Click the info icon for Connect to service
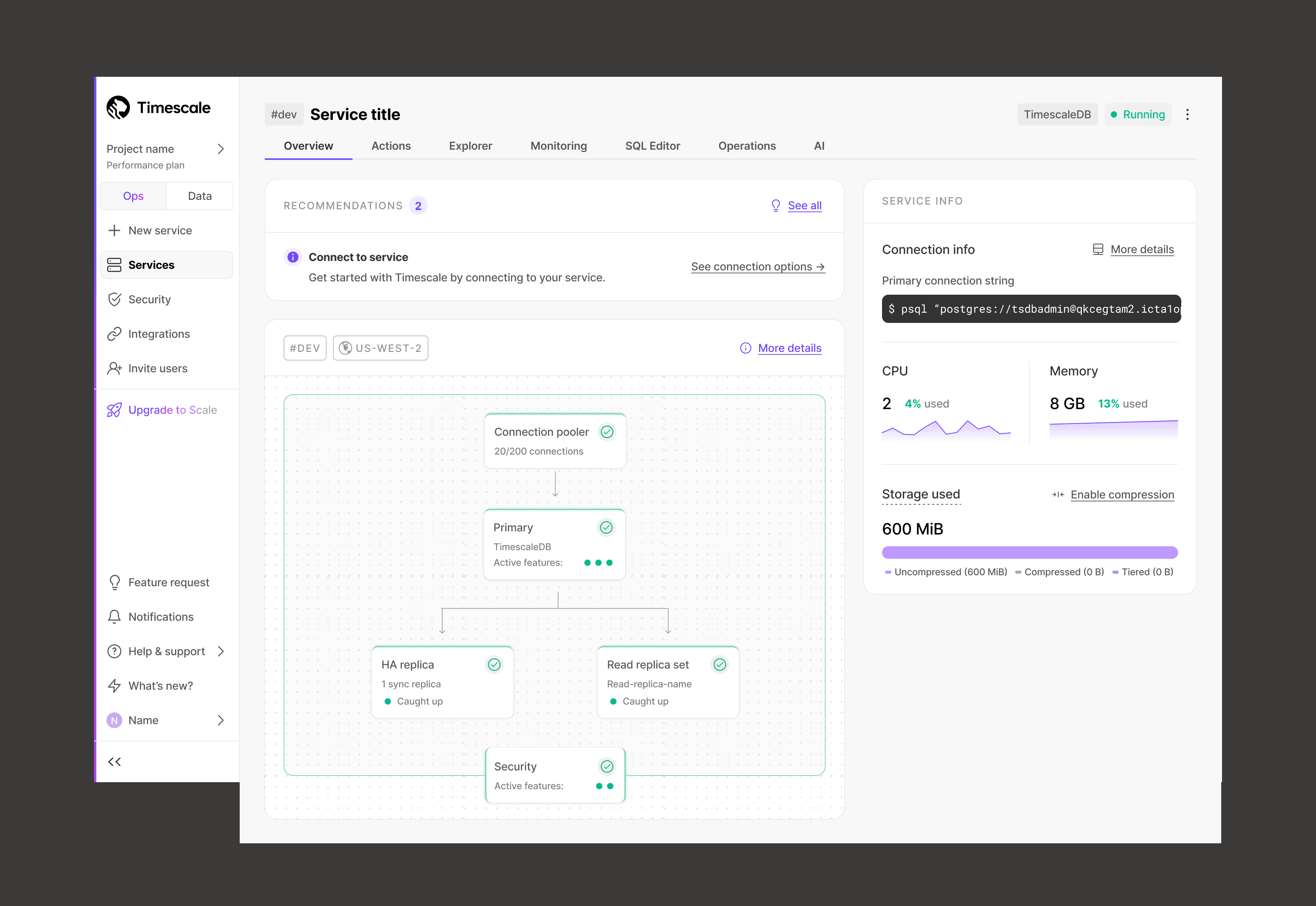1316x906 pixels. coord(293,257)
